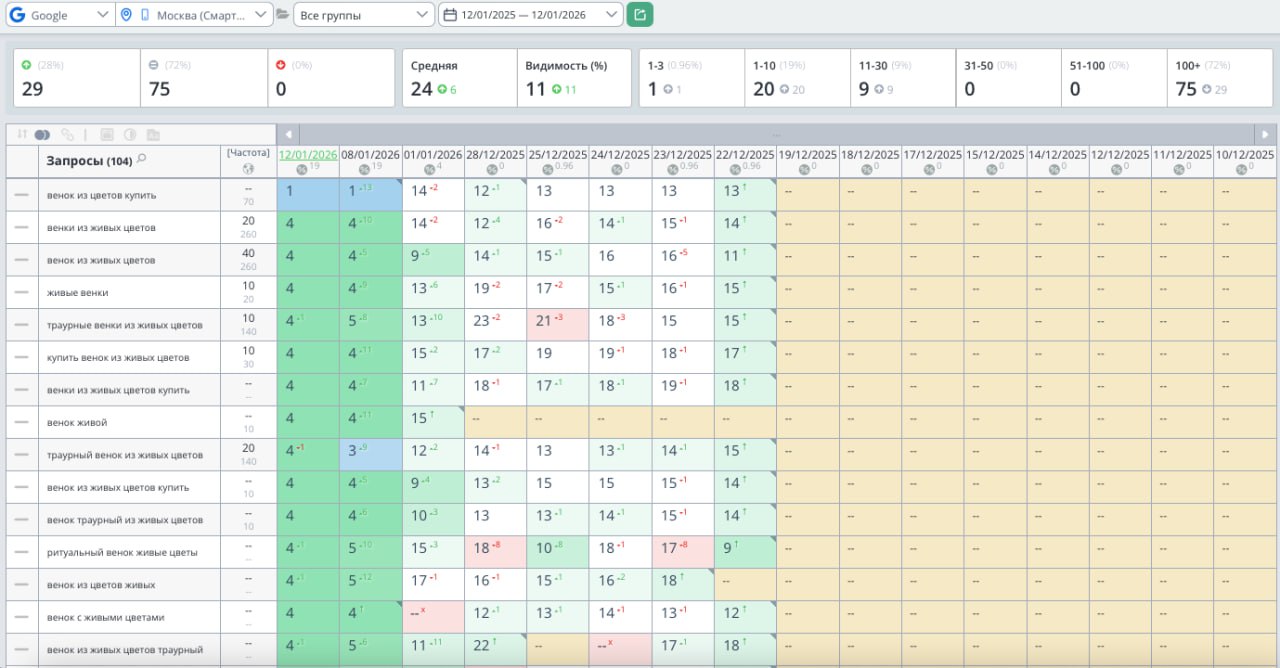Select the 100+ positions filter card
The width and height of the screenshot is (1280, 668).
click(x=1219, y=78)
